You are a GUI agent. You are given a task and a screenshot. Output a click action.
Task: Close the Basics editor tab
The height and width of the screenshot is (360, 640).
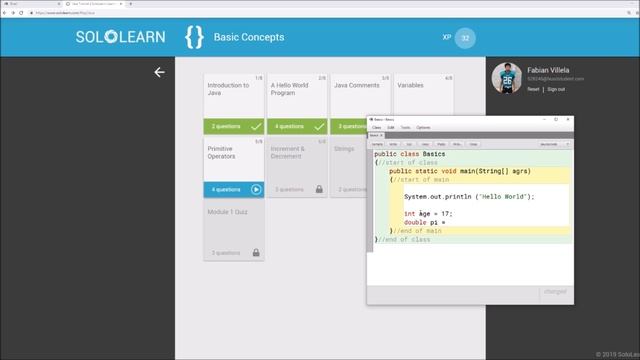[382, 136]
